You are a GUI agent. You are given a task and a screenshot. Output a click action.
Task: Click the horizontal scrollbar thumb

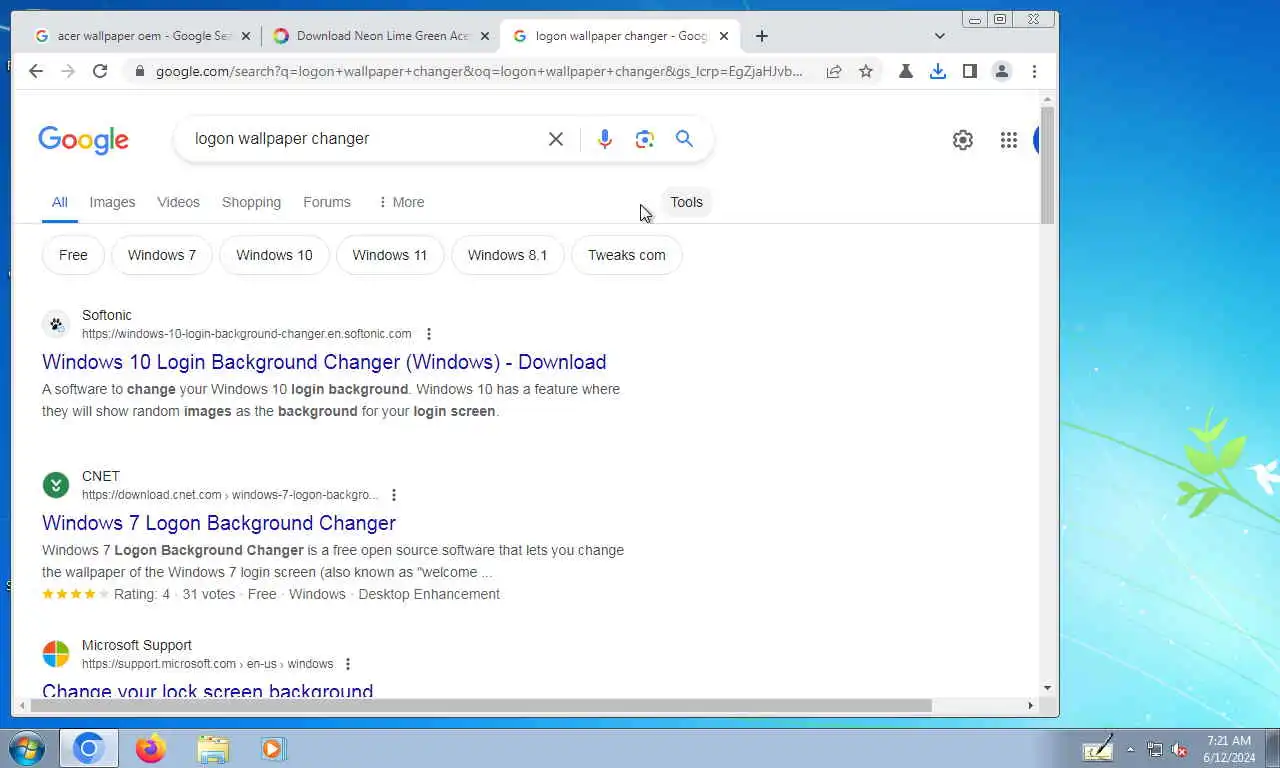point(481,705)
